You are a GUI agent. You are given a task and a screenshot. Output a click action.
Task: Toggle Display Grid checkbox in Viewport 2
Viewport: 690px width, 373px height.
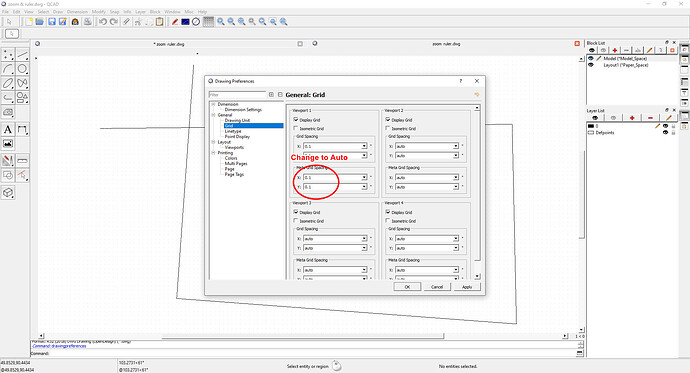pos(388,120)
